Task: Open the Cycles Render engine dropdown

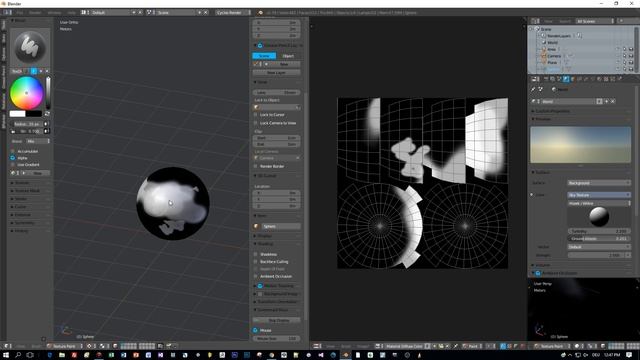Action: [x=233, y=13]
